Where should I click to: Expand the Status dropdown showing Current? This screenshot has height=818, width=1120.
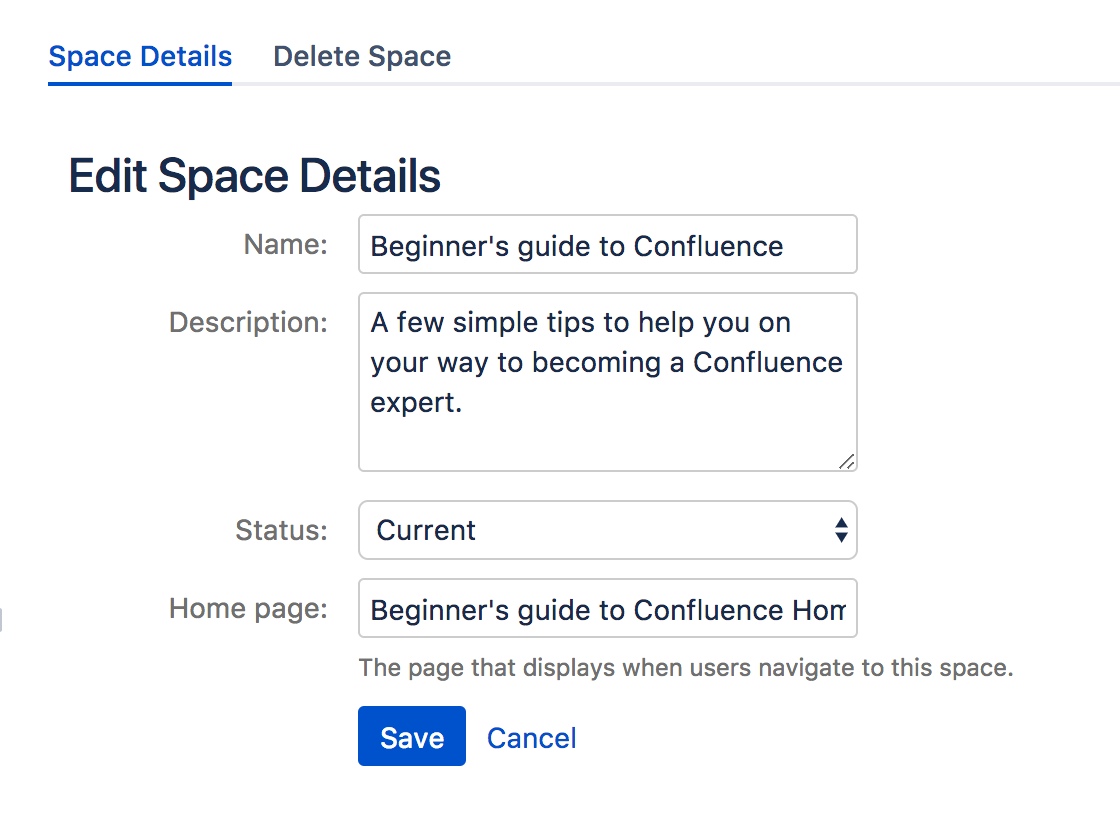click(607, 530)
